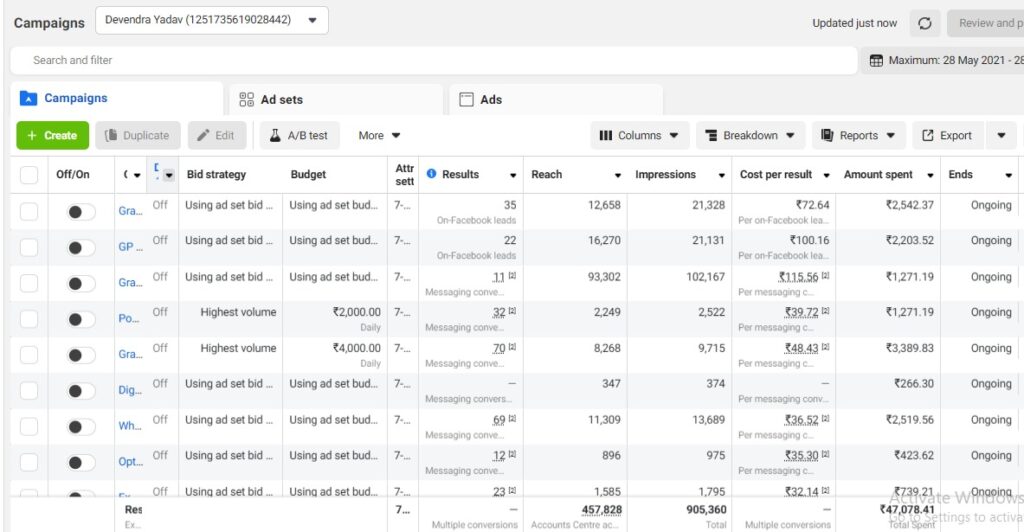Click the A/B test flask icon
The height and width of the screenshot is (532, 1024).
coord(274,136)
